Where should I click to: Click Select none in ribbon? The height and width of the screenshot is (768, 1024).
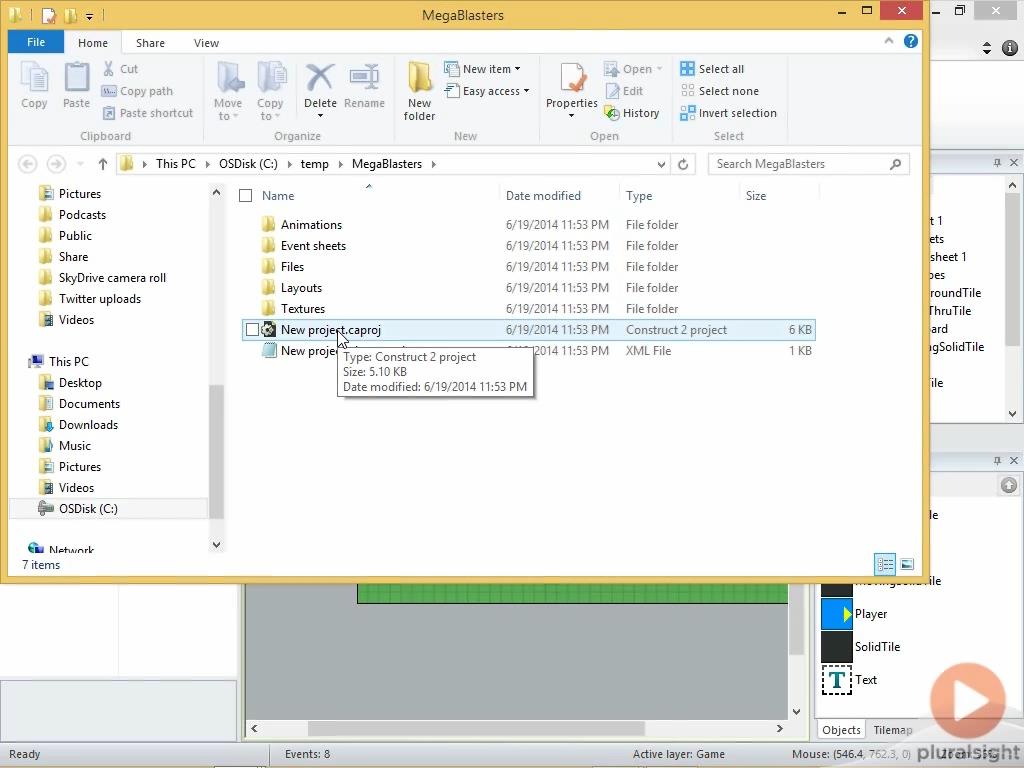tap(720, 91)
